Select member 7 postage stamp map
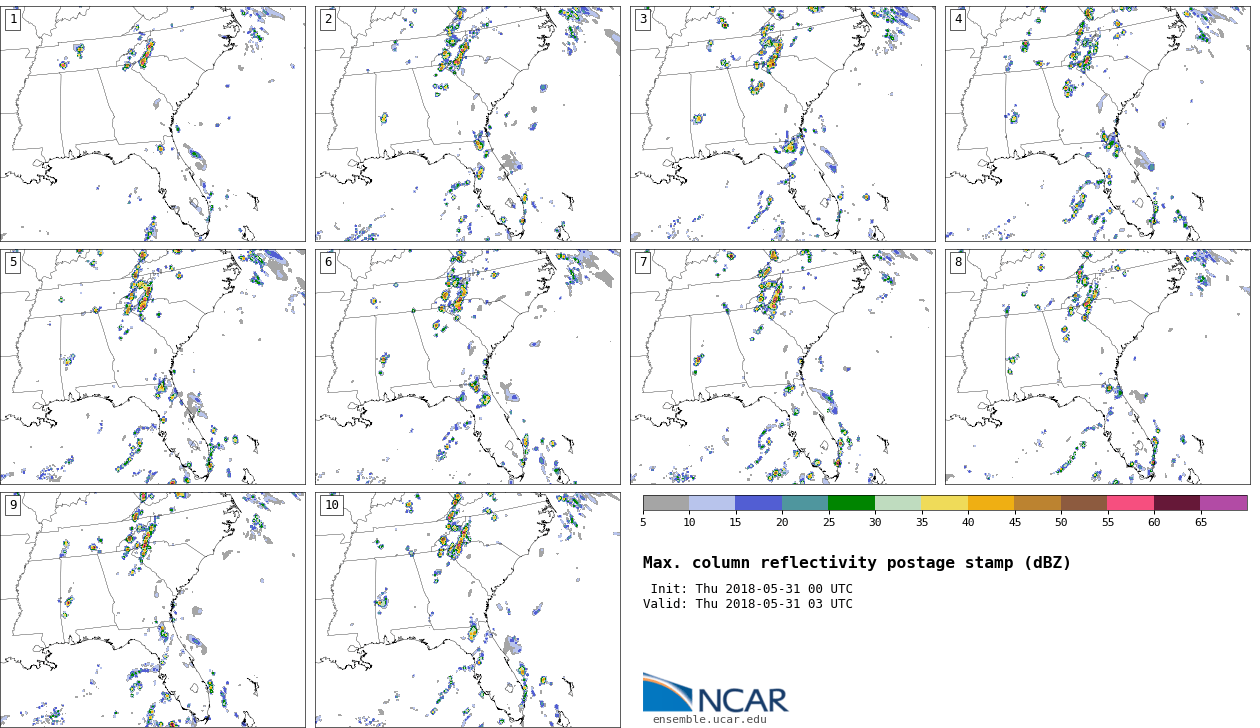The height and width of the screenshot is (728, 1260). pos(782,367)
